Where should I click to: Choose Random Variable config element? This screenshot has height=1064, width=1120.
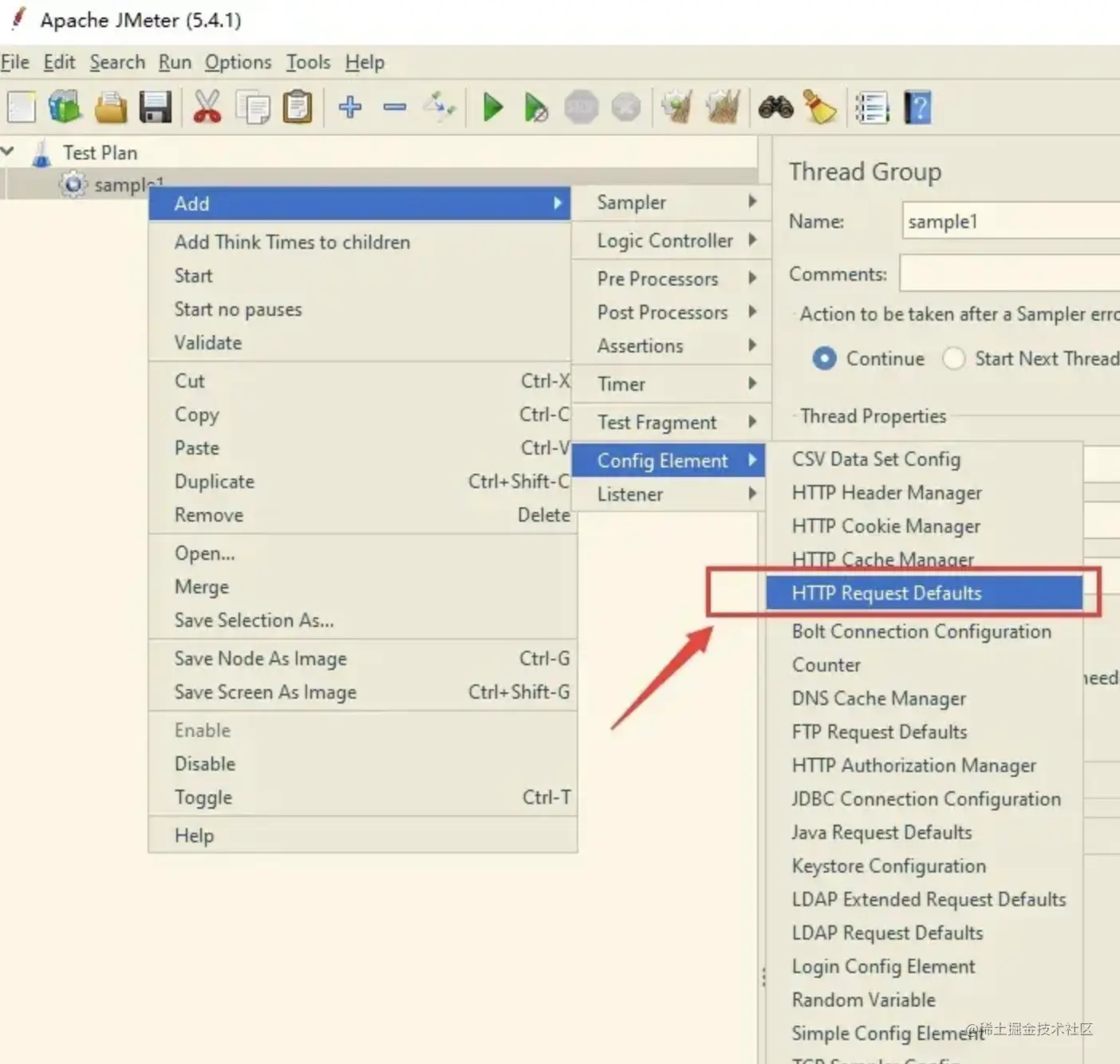(x=925, y=999)
